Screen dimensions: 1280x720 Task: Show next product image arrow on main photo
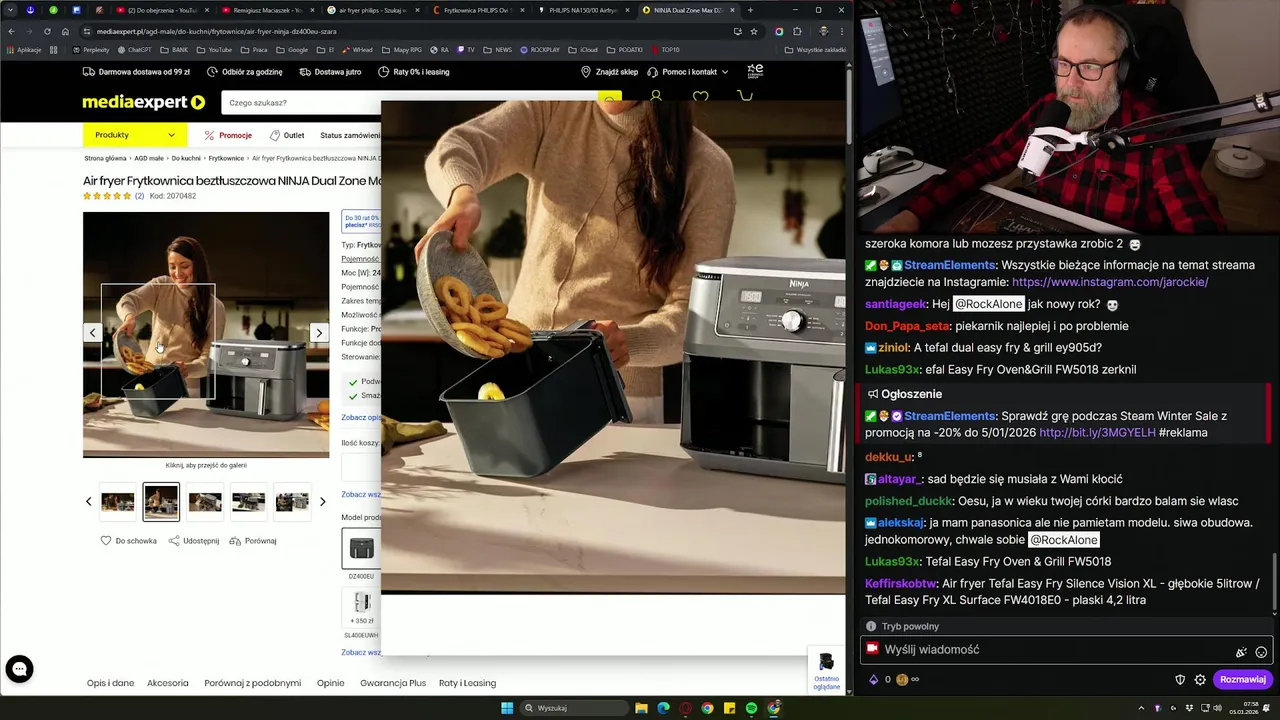(319, 333)
